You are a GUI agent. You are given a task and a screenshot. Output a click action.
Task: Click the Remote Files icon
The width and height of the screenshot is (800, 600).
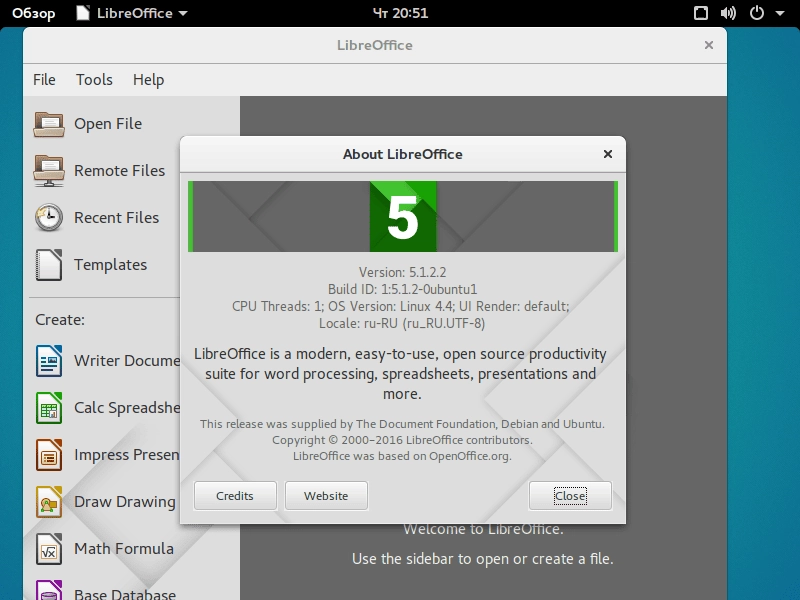pos(49,171)
